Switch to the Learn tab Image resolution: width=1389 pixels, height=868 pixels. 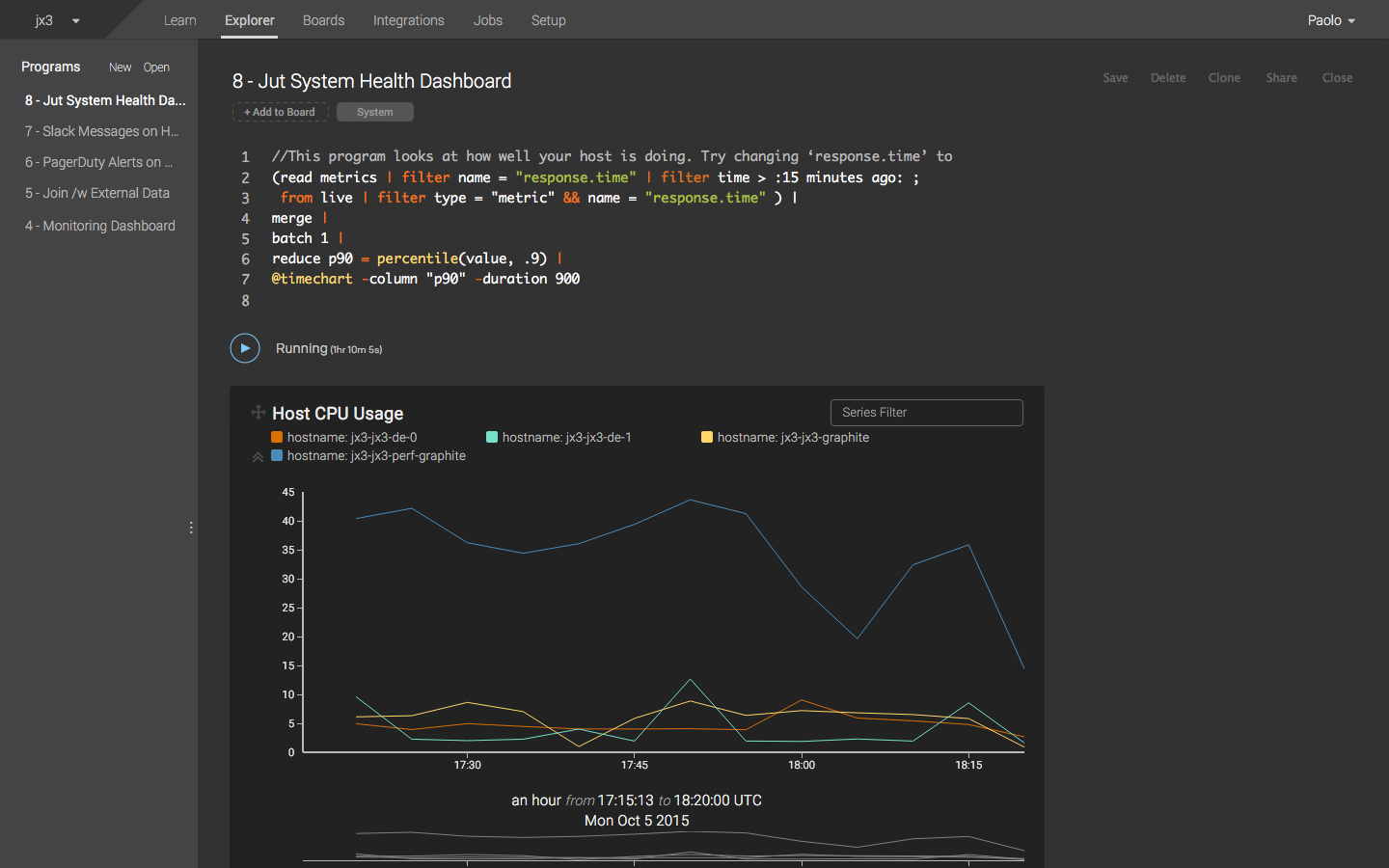pyautogui.click(x=179, y=20)
